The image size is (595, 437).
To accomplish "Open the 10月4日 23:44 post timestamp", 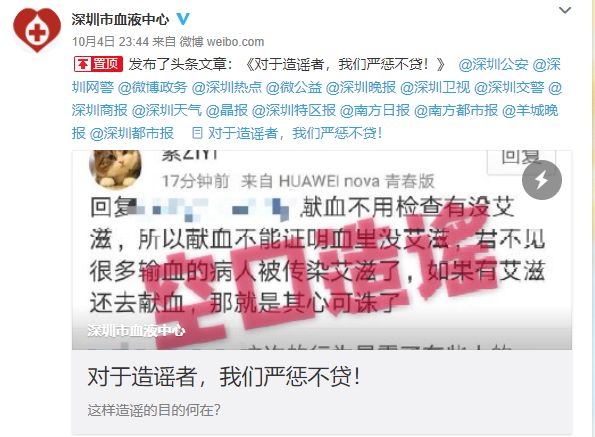I will [x=110, y=41].
